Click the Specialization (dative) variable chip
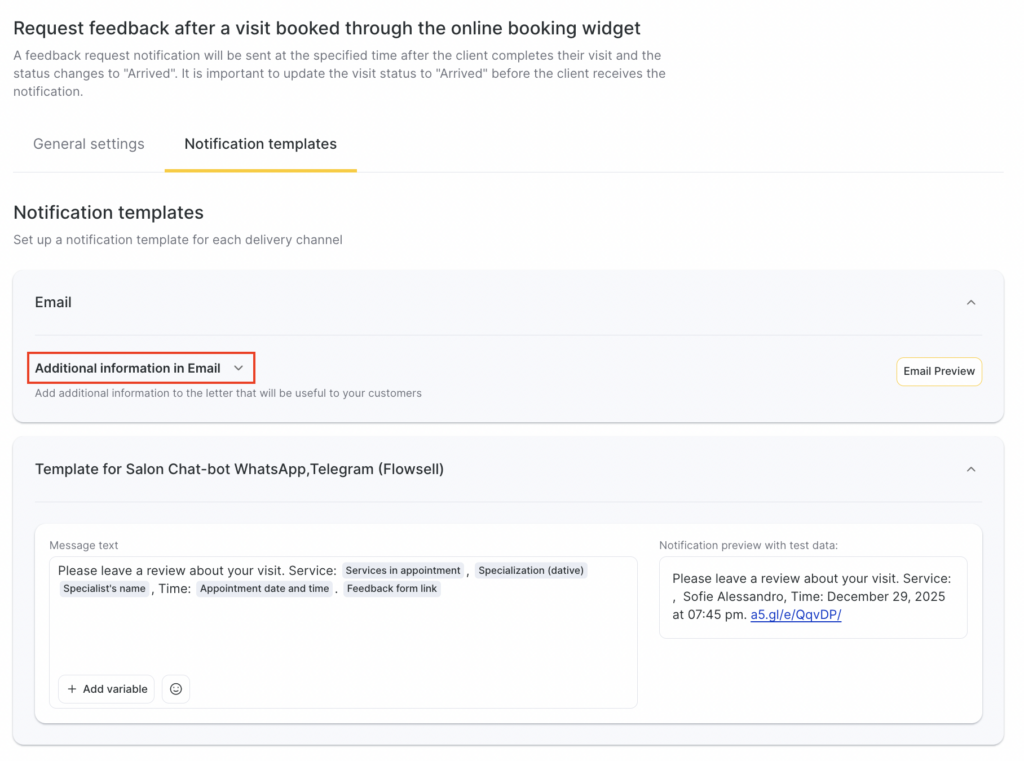Screen dimensions: 1024x761 click(x=531, y=570)
